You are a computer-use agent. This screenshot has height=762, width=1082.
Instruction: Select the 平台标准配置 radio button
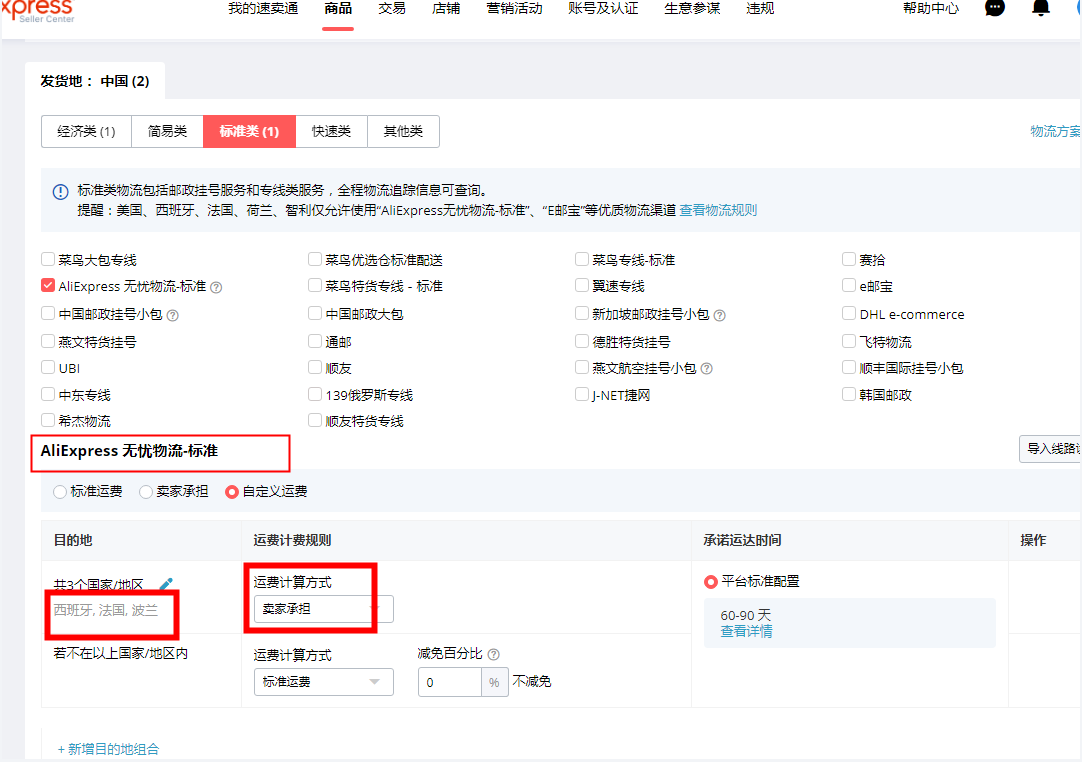tap(710, 582)
